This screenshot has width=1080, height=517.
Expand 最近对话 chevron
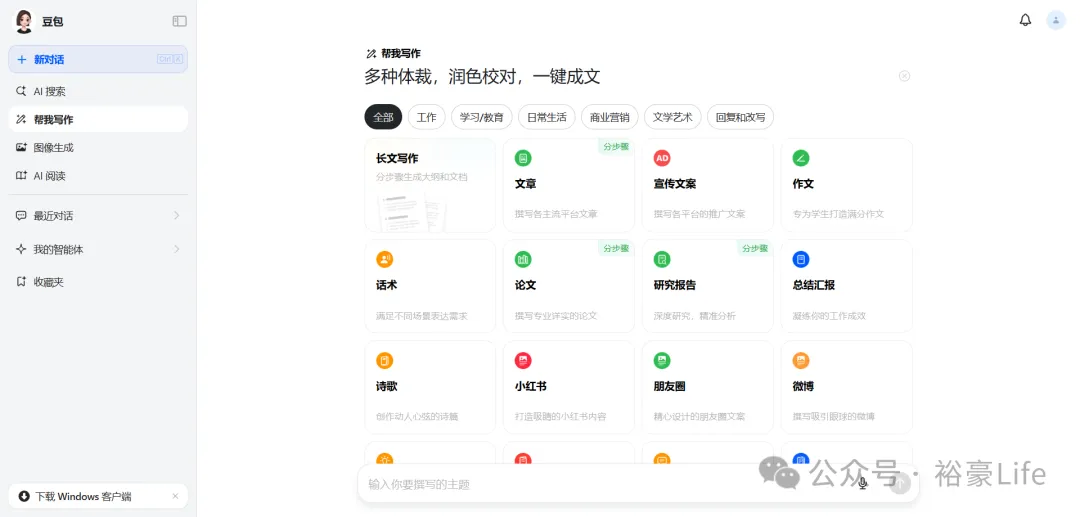point(176,215)
